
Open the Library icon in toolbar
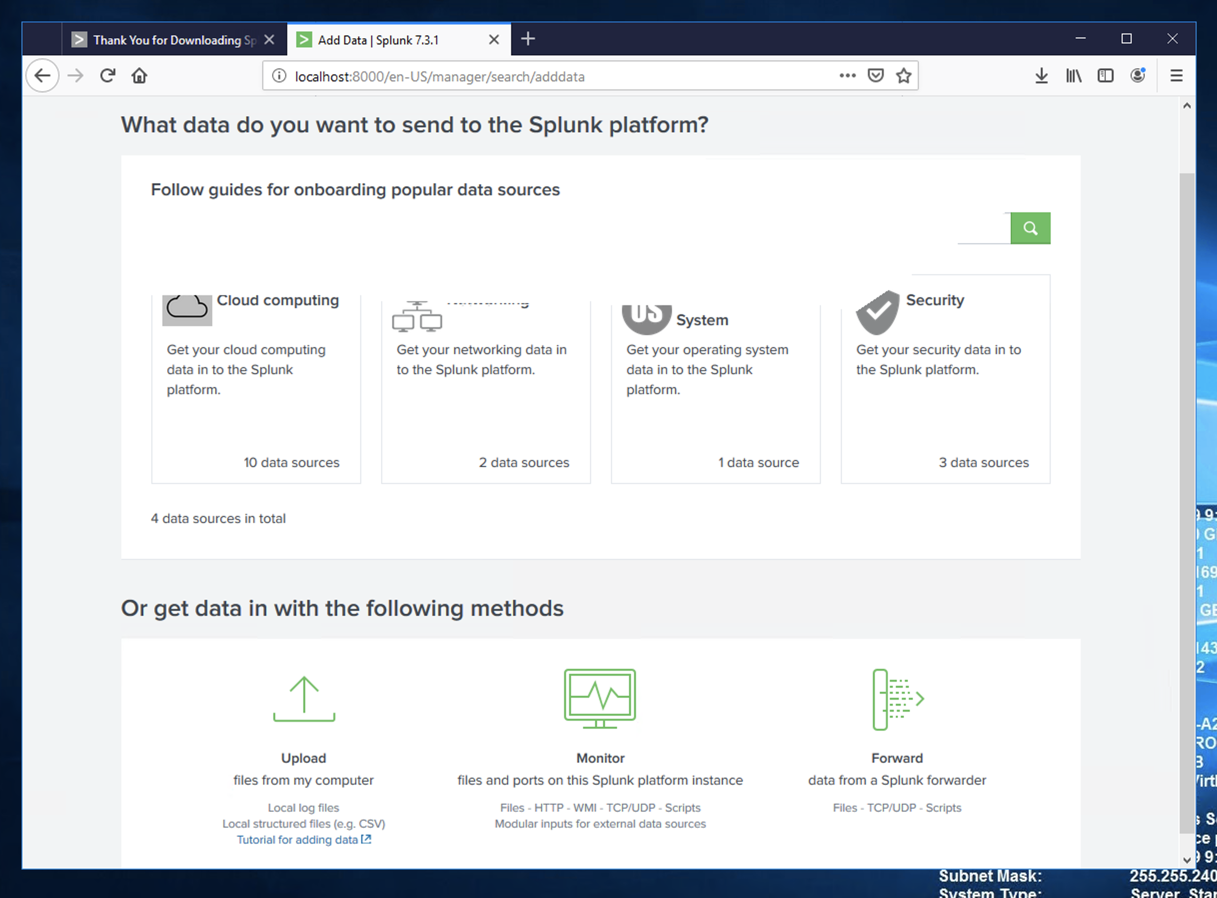[x=1073, y=76]
